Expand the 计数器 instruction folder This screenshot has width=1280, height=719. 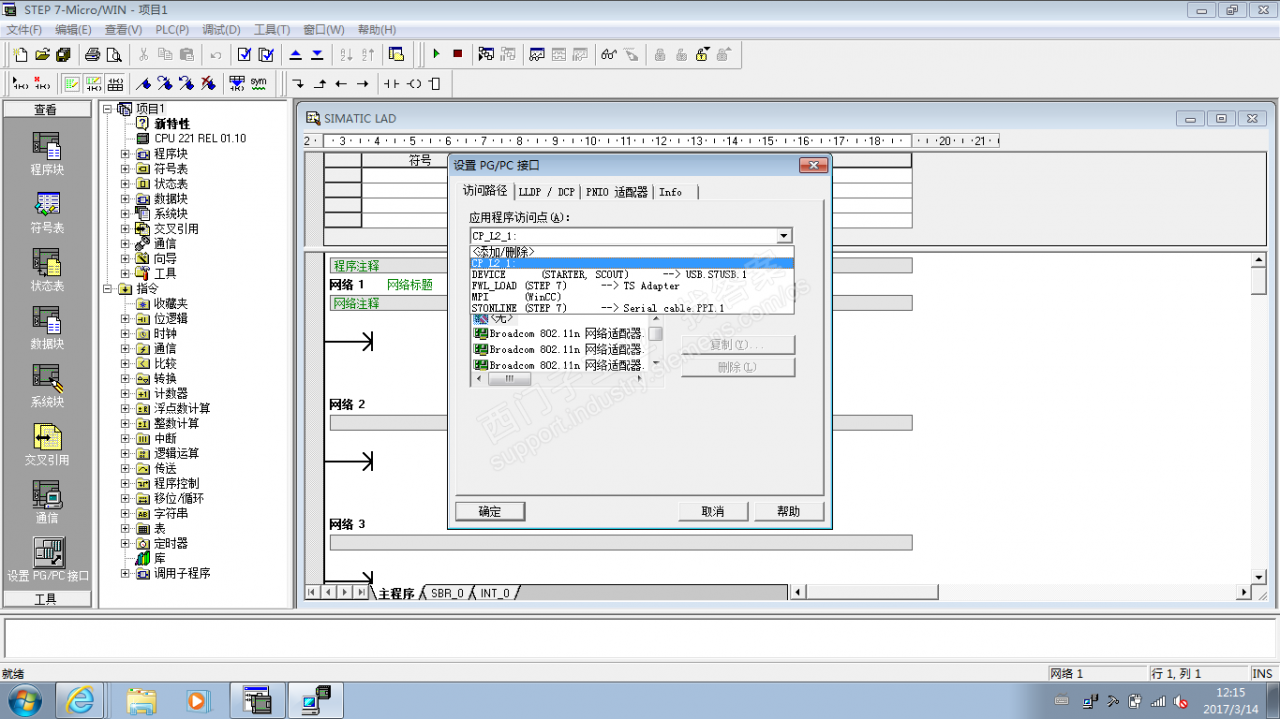pyautogui.click(x=125, y=394)
